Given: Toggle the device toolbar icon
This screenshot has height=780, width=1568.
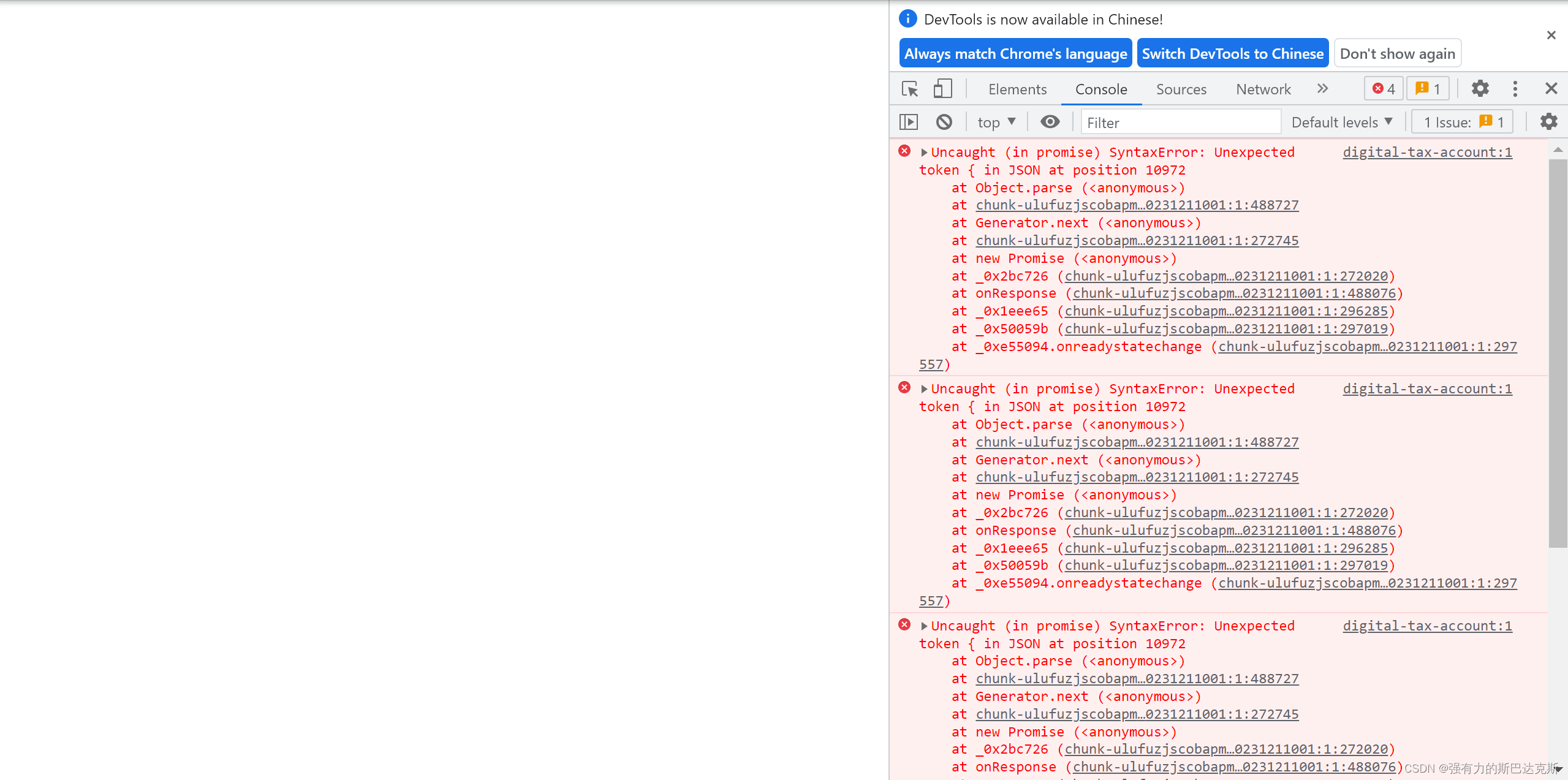Looking at the screenshot, I should (942, 89).
